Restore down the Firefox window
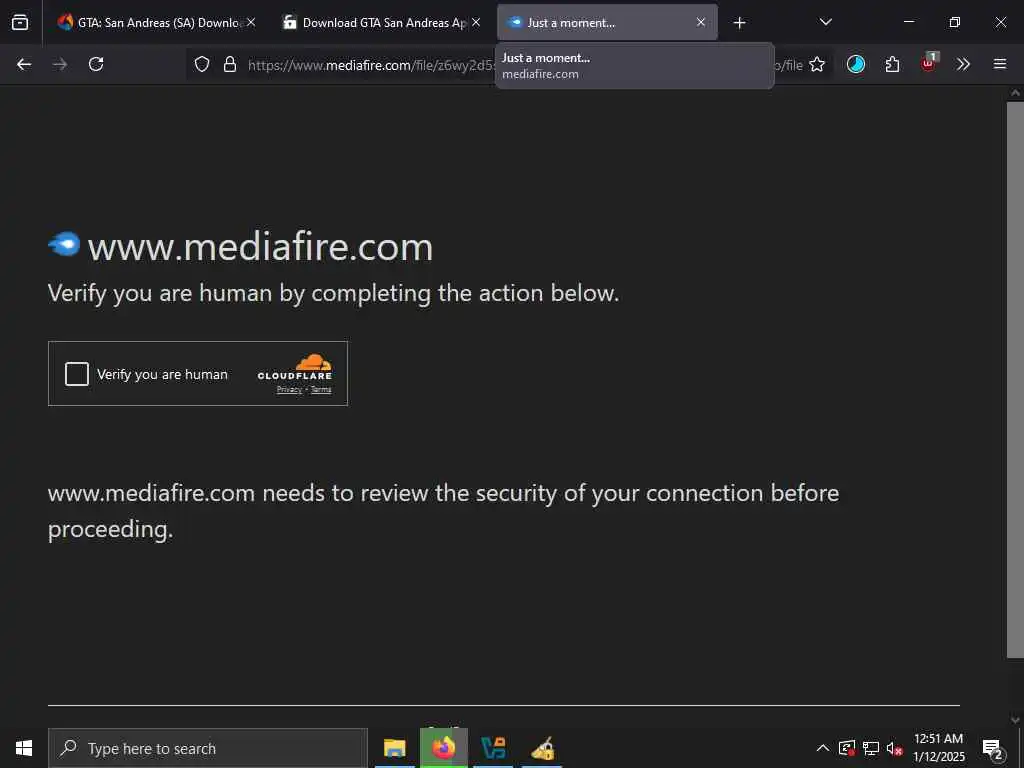The width and height of the screenshot is (1024, 768). coord(955,22)
